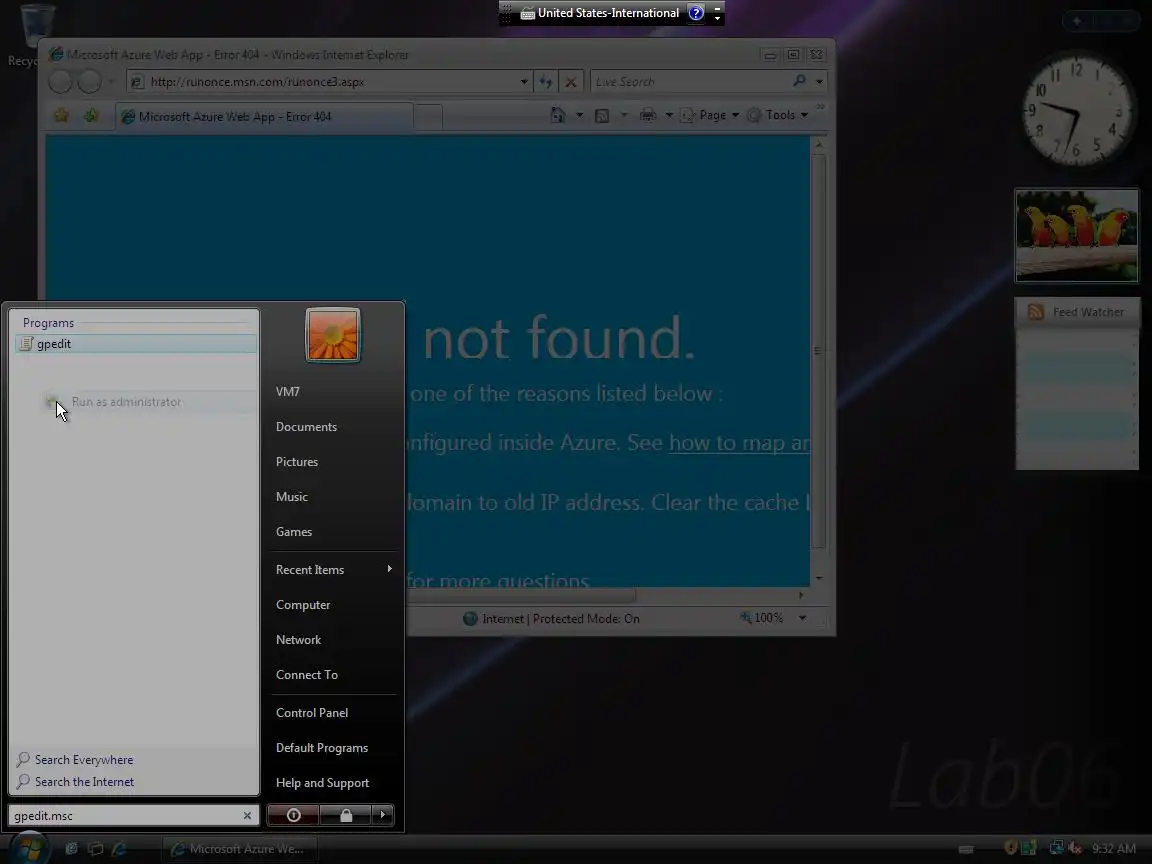Click the Internet Explorer Home icon
This screenshot has width=1152, height=864.
click(558, 115)
